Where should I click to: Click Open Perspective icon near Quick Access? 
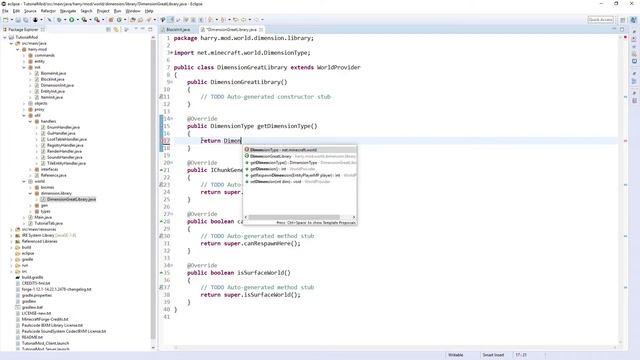(x=623, y=20)
